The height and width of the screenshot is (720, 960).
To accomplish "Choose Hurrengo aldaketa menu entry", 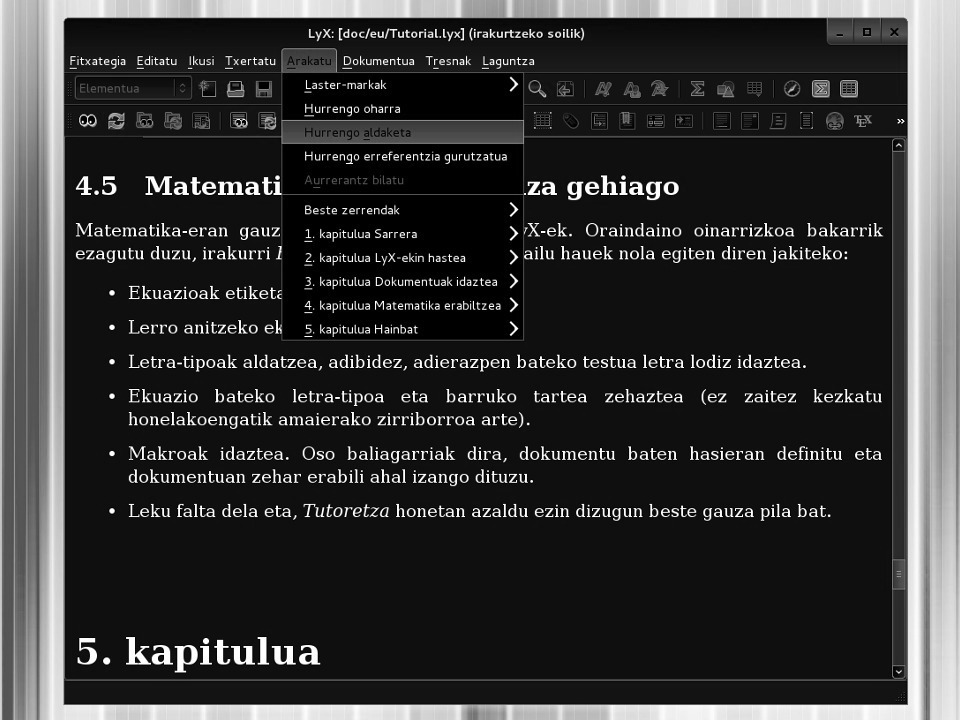I will click(402, 132).
